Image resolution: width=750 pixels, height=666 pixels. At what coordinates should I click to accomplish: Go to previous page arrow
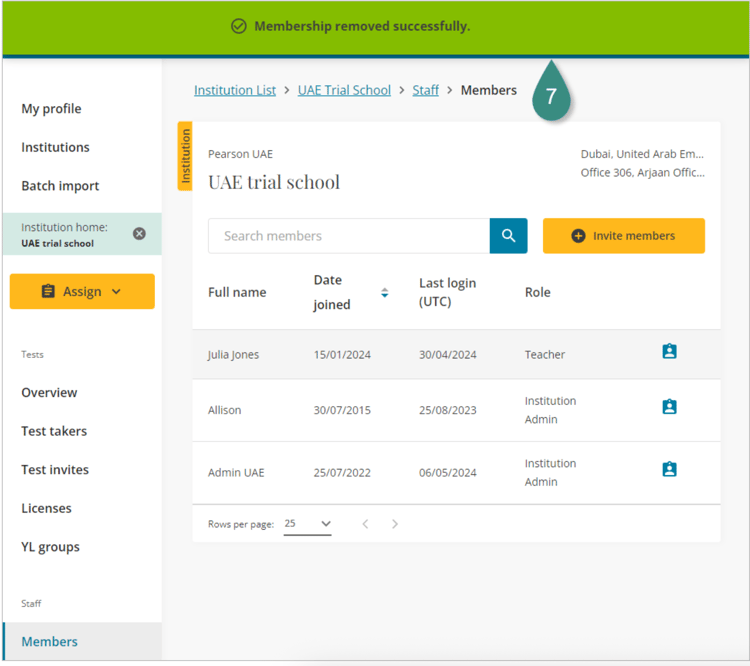(365, 524)
